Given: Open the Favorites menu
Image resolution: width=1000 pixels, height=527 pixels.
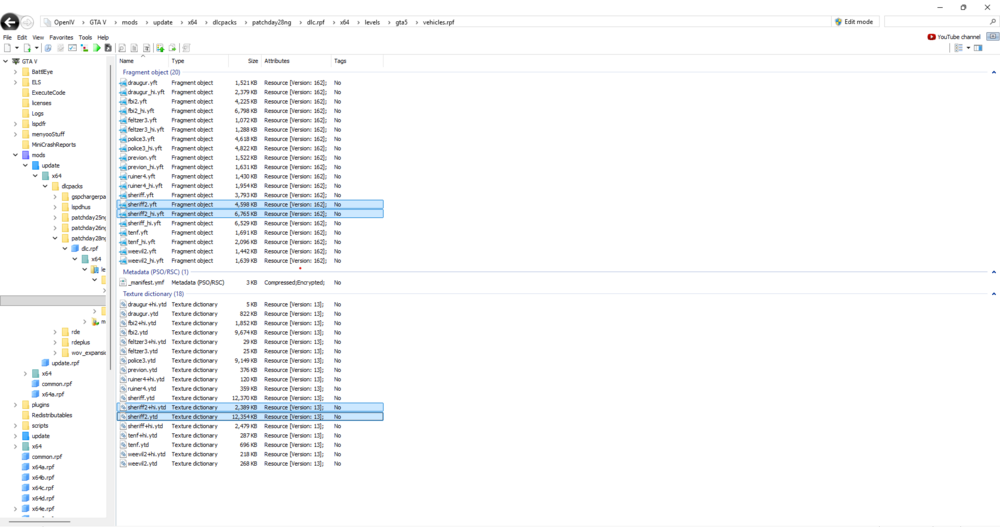Looking at the screenshot, I should coord(61,38).
